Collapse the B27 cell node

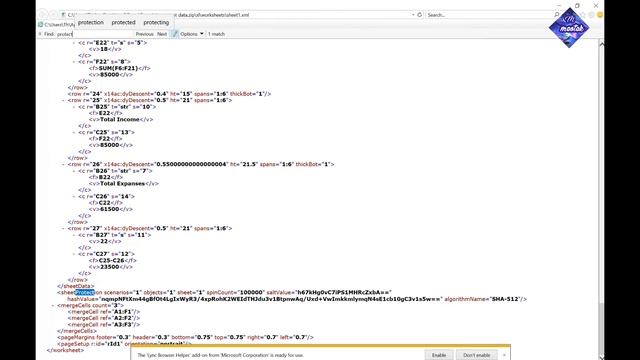coord(74,235)
